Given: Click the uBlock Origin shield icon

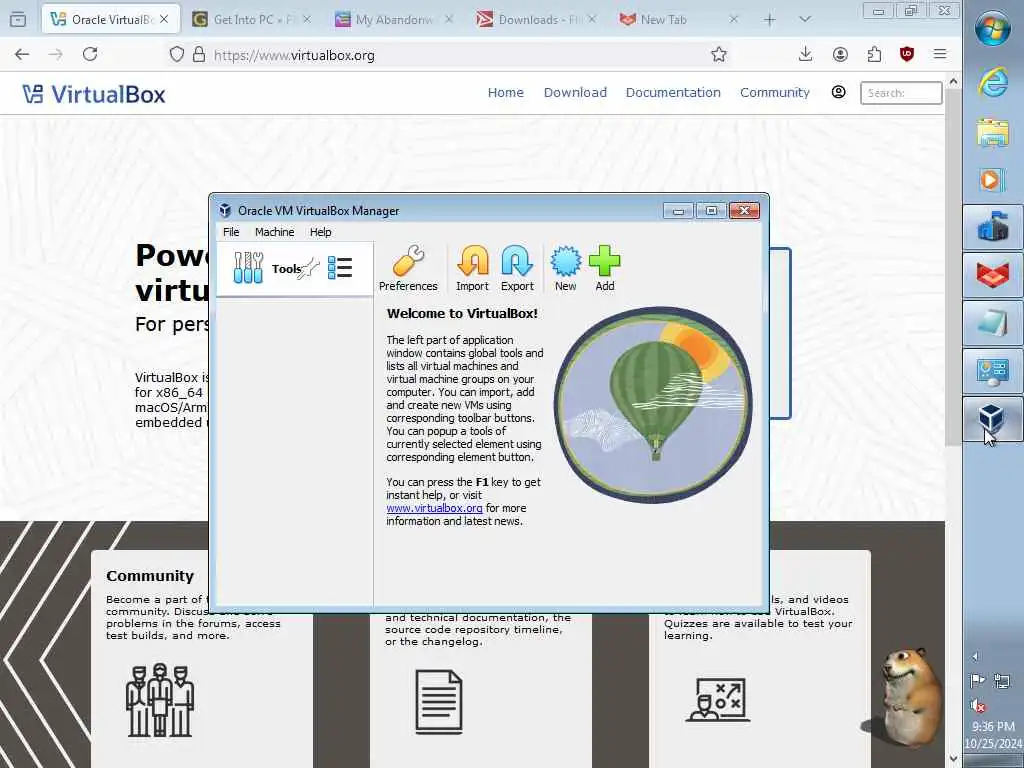Looking at the screenshot, I should point(906,55).
